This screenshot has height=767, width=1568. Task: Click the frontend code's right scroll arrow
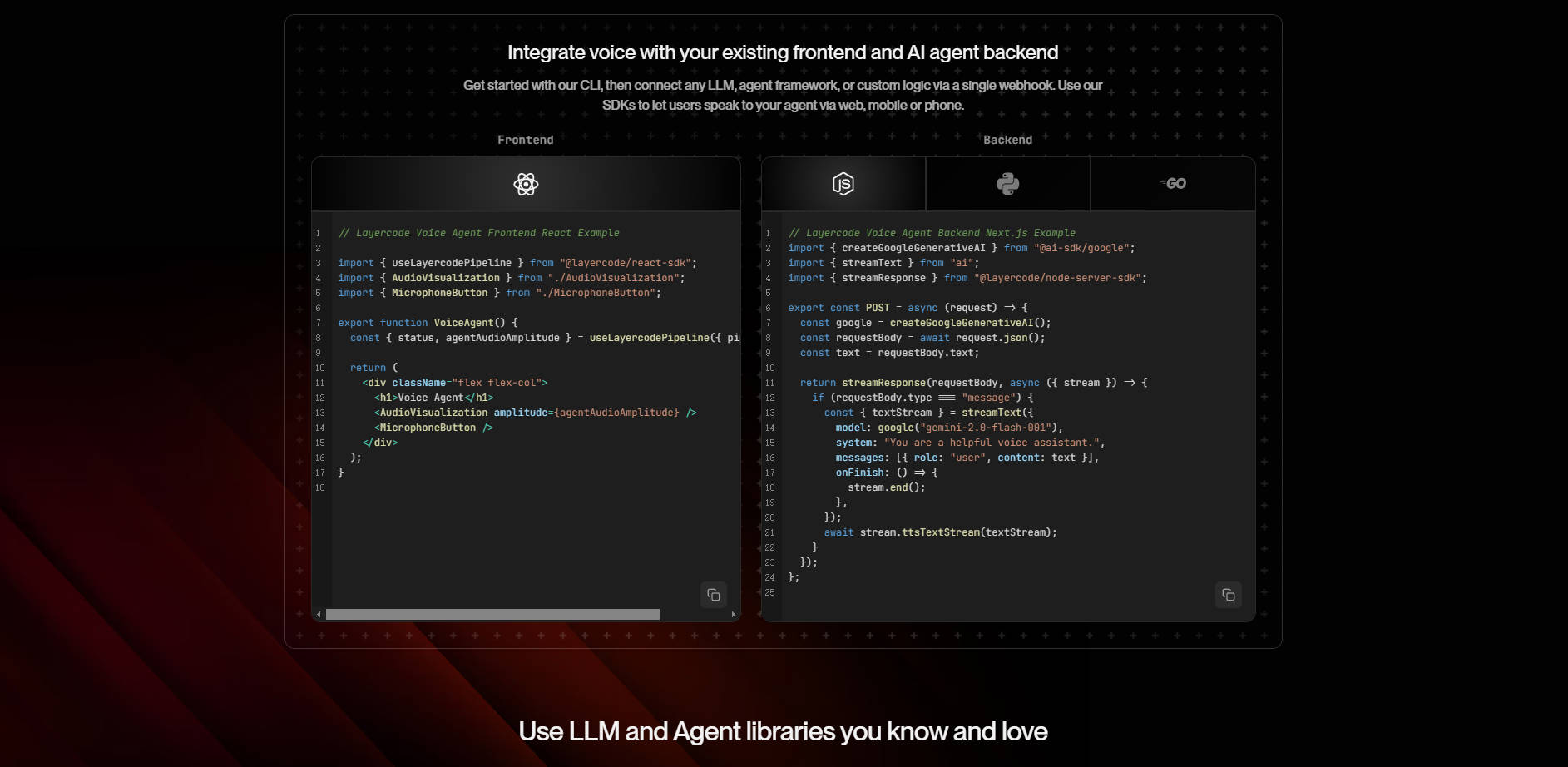pos(733,615)
